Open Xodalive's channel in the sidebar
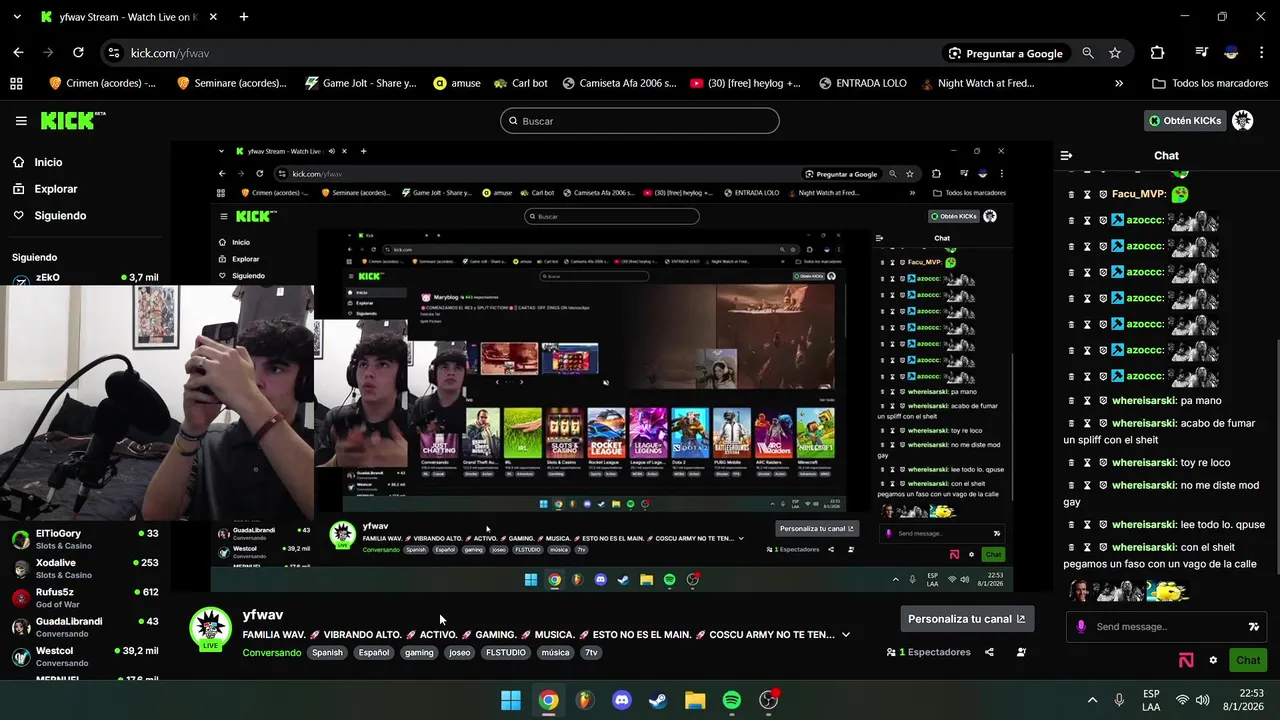 click(x=85, y=568)
